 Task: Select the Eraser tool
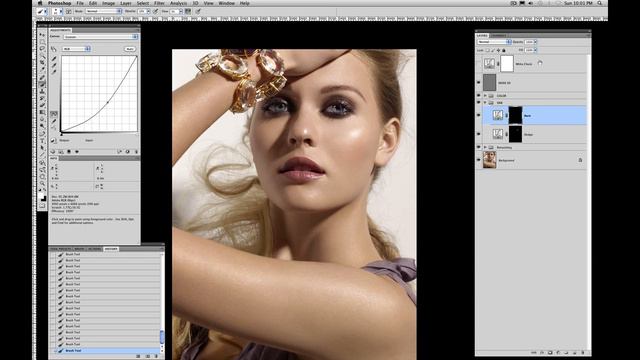(x=42, y=105)
